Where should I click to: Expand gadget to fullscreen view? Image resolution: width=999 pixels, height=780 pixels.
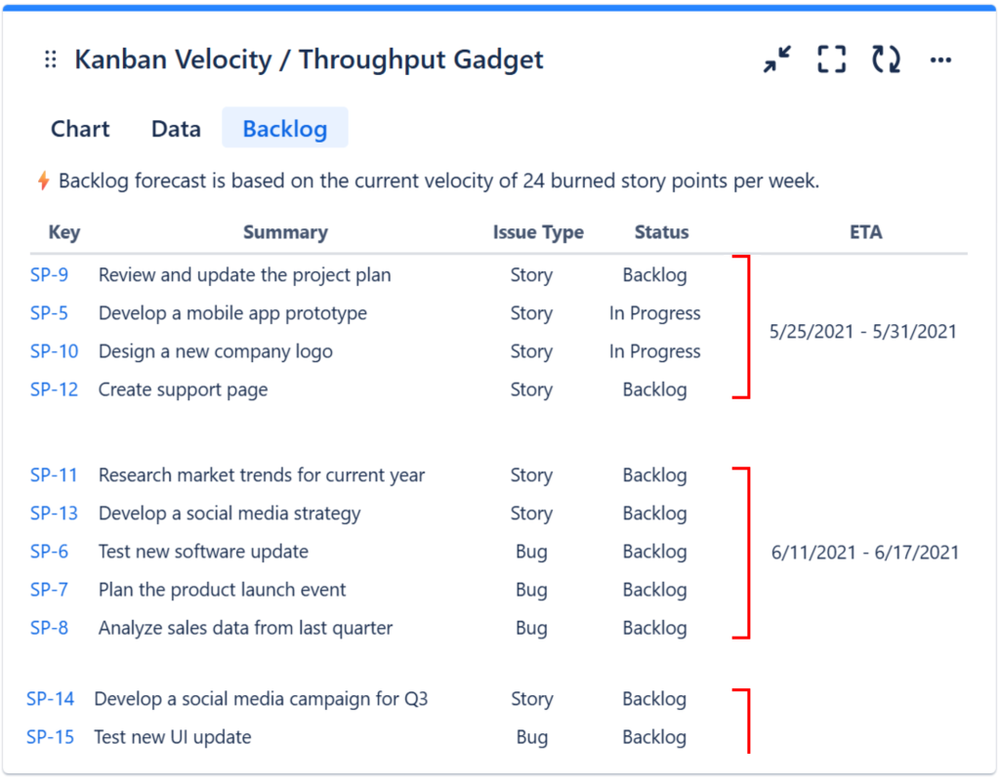tap(831, 60)
